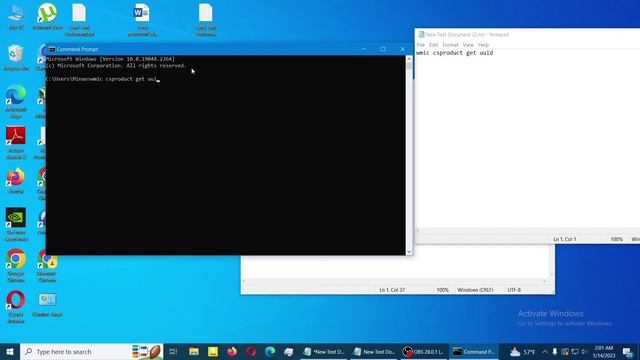Open the Format menu in Notepad
640x360 pixels.
click(x=450, y=44)
